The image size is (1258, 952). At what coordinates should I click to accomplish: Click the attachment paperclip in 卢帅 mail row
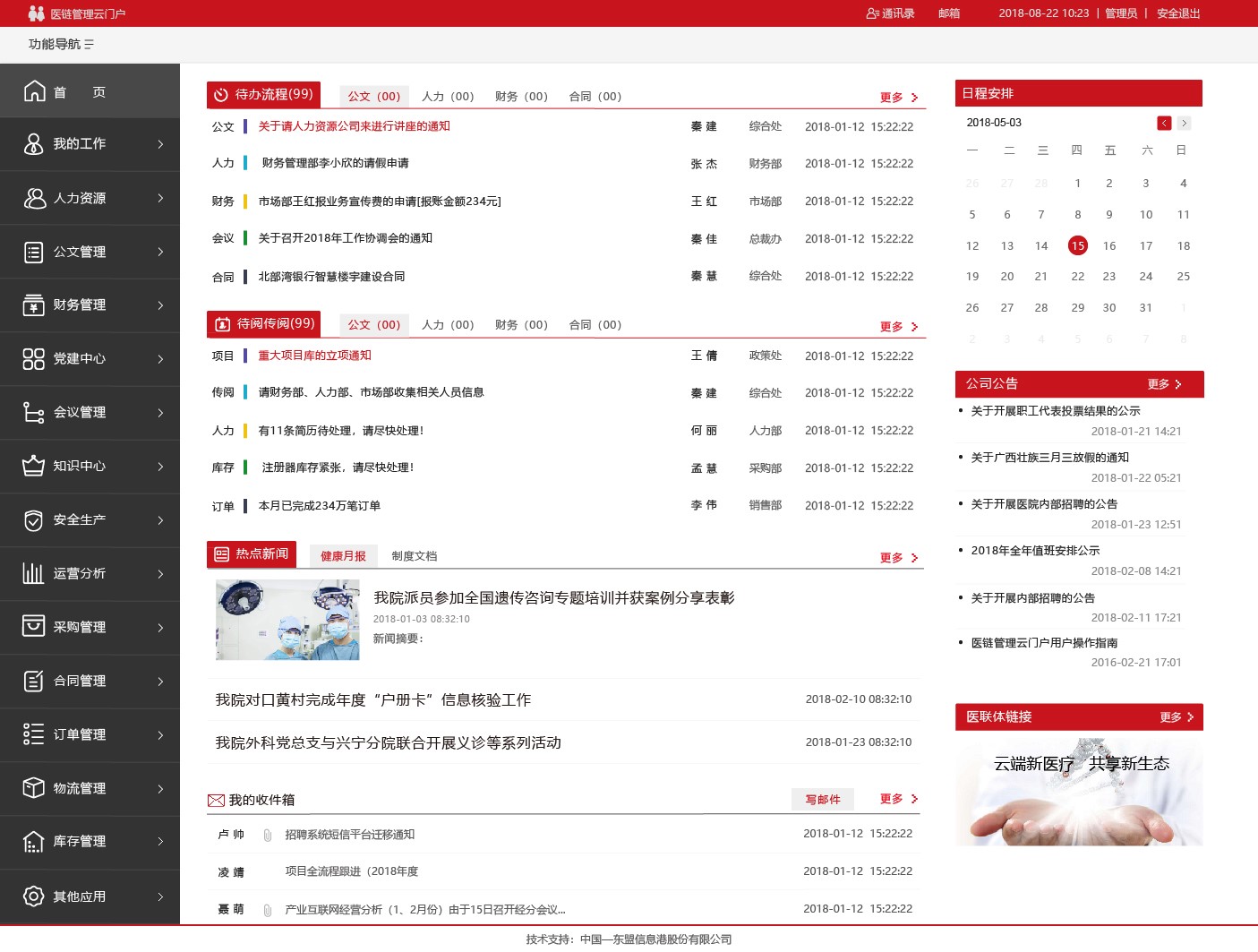(267, 835)
